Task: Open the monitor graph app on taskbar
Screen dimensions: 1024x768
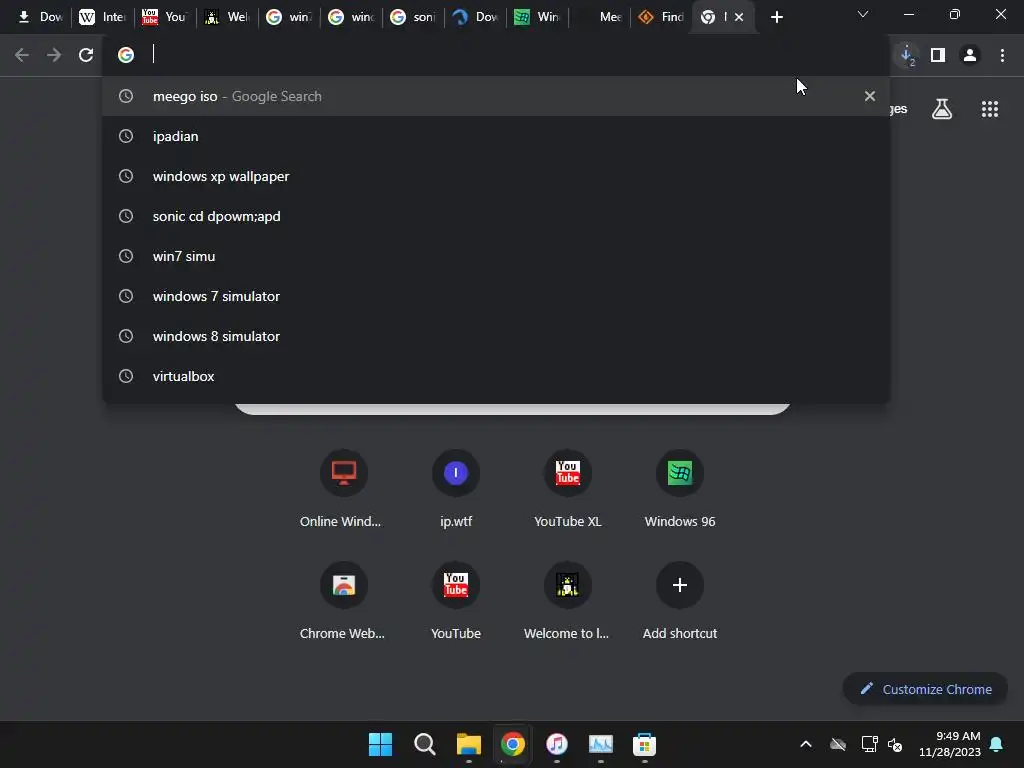Action: coord(600,744)
